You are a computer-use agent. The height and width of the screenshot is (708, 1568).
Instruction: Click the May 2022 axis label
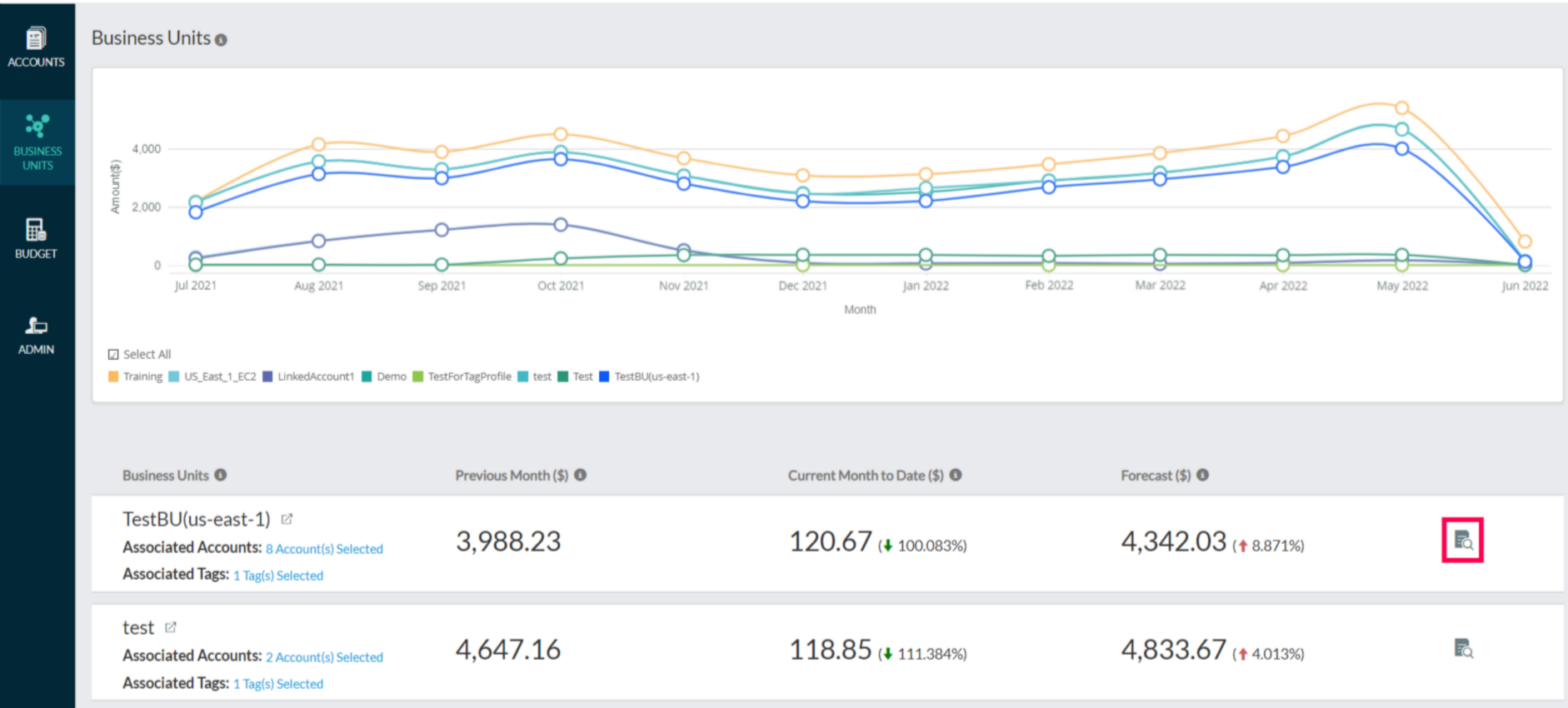[x=1402, y=286]
